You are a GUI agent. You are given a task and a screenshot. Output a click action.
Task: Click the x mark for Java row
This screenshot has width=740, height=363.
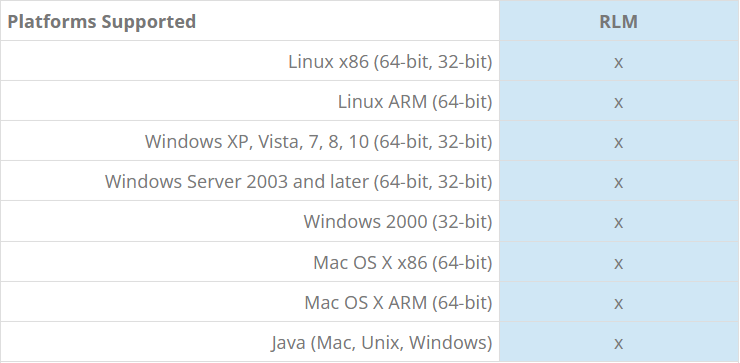pyautogui.click(x=618, y=344)
